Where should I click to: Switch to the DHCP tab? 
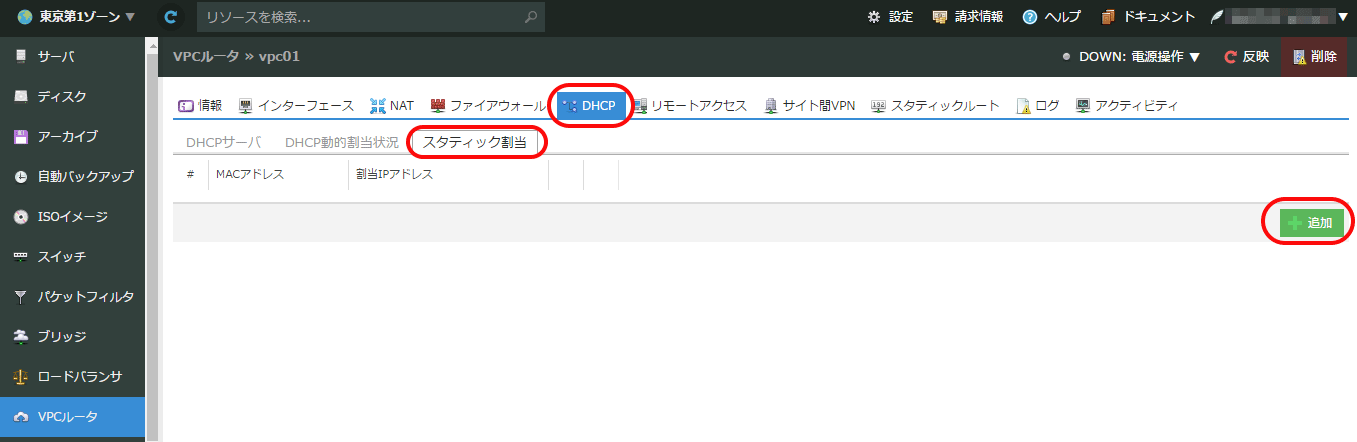(x=592, y=105)
